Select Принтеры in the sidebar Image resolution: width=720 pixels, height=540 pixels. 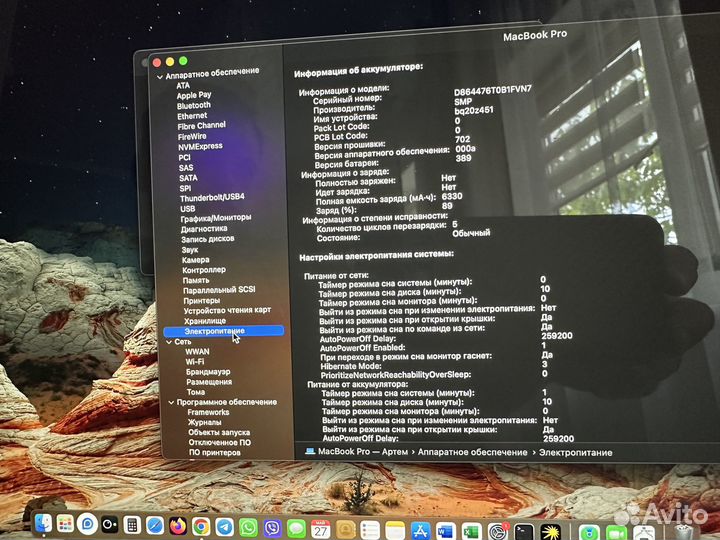(202, 301)
